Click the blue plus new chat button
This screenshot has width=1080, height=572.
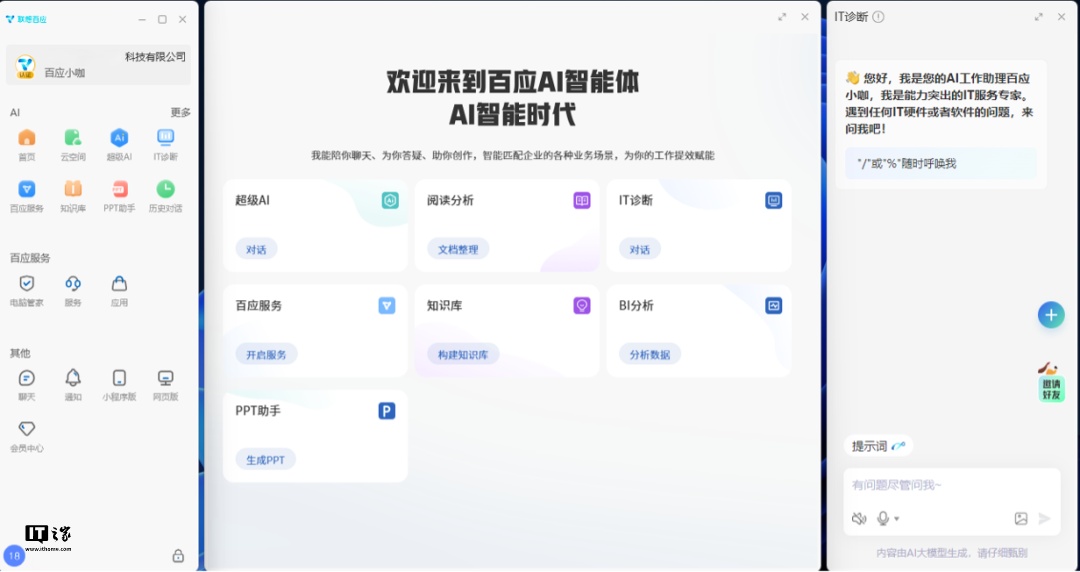tap(1051, 315)
